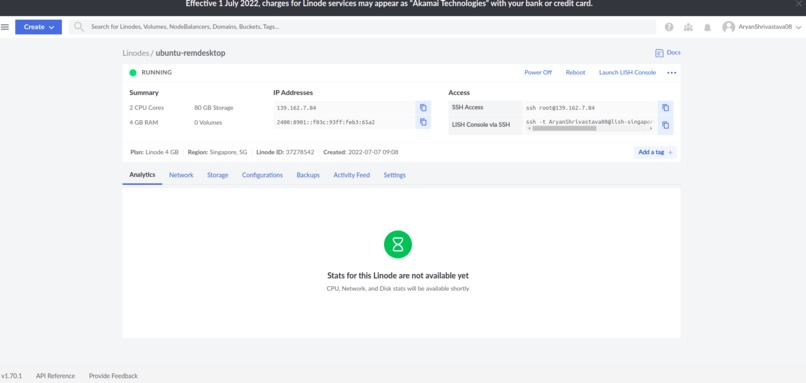Copy the SSH Access command
The width and height of the screenshot is (806, 383).
point(666,107)
